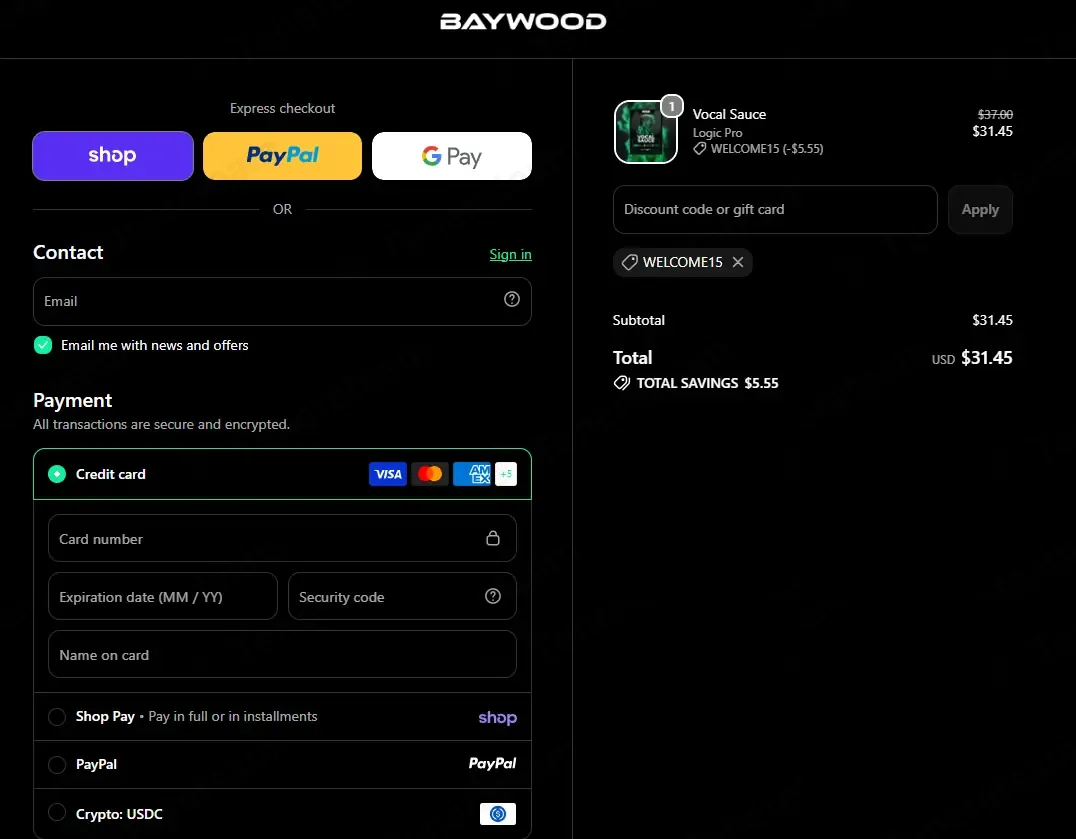1076x839 pixels.
Task: Pay with the purple Shop express button
Action: [x=113, y=156]
